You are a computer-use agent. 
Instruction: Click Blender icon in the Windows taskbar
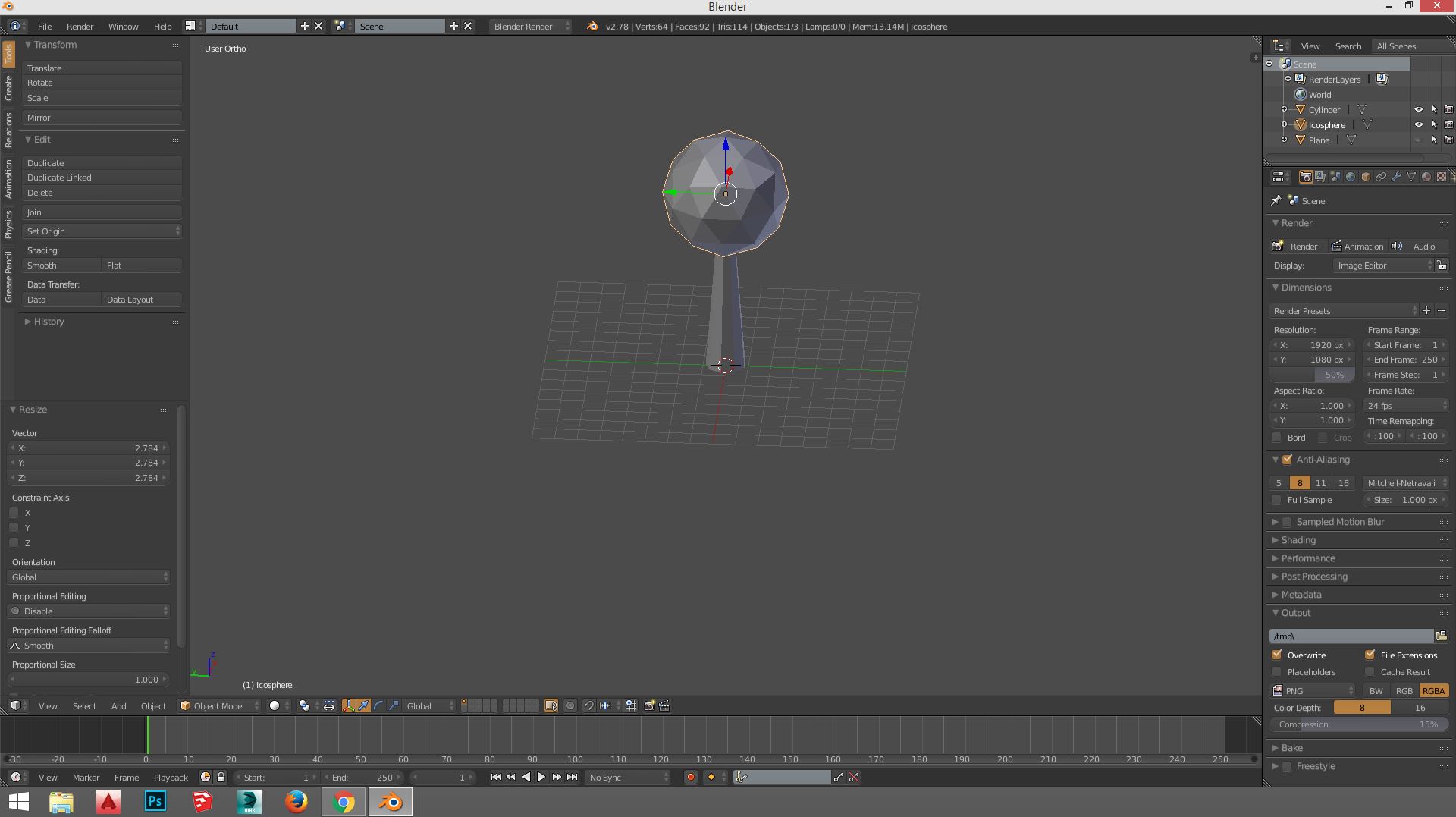click(x=391, y=802)
